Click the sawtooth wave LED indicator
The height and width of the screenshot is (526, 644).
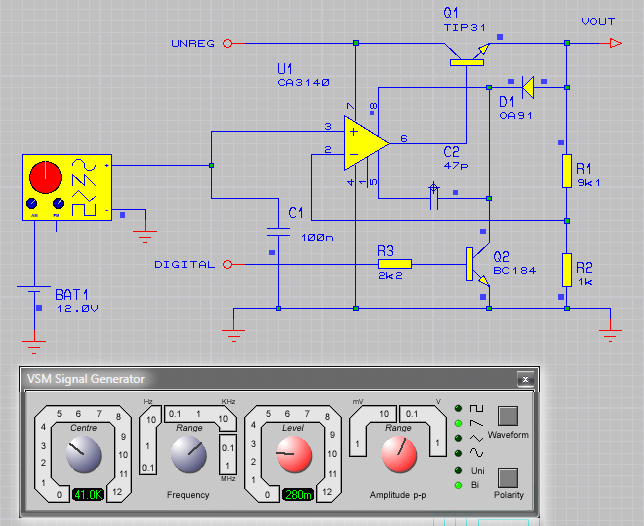(458, 423)
